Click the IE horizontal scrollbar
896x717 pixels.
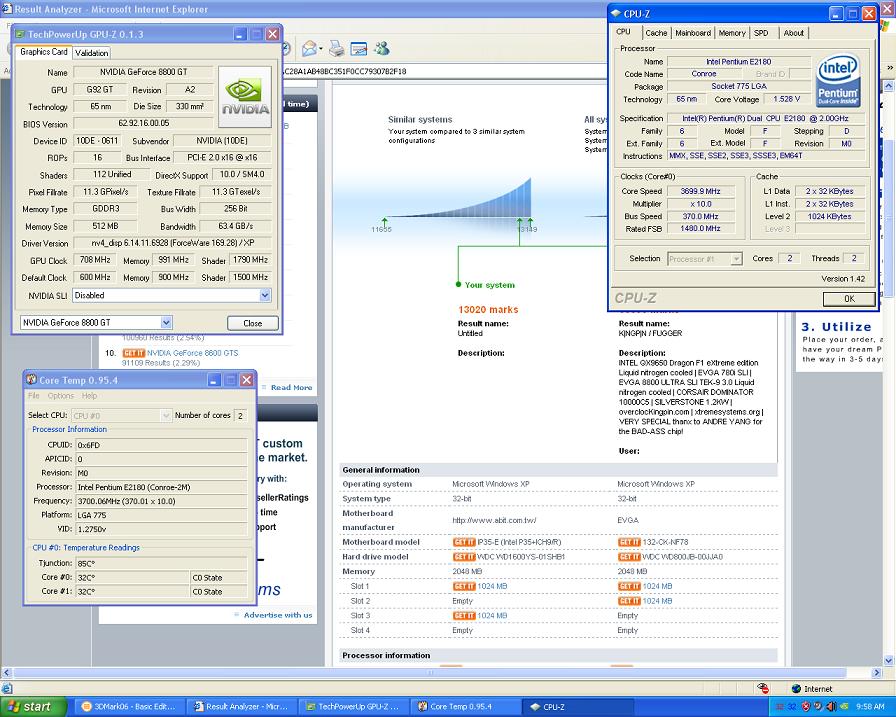coord(430,673)
